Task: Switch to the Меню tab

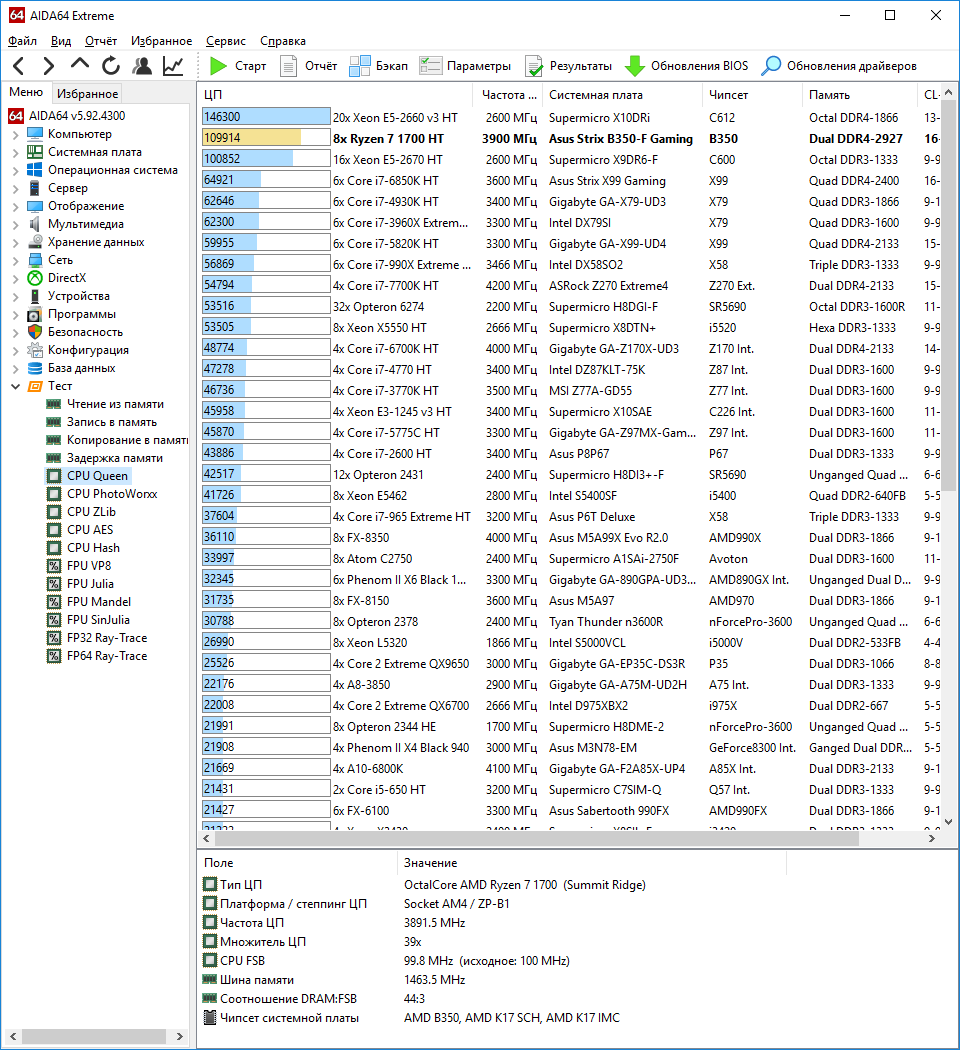Action: [26, 92]
